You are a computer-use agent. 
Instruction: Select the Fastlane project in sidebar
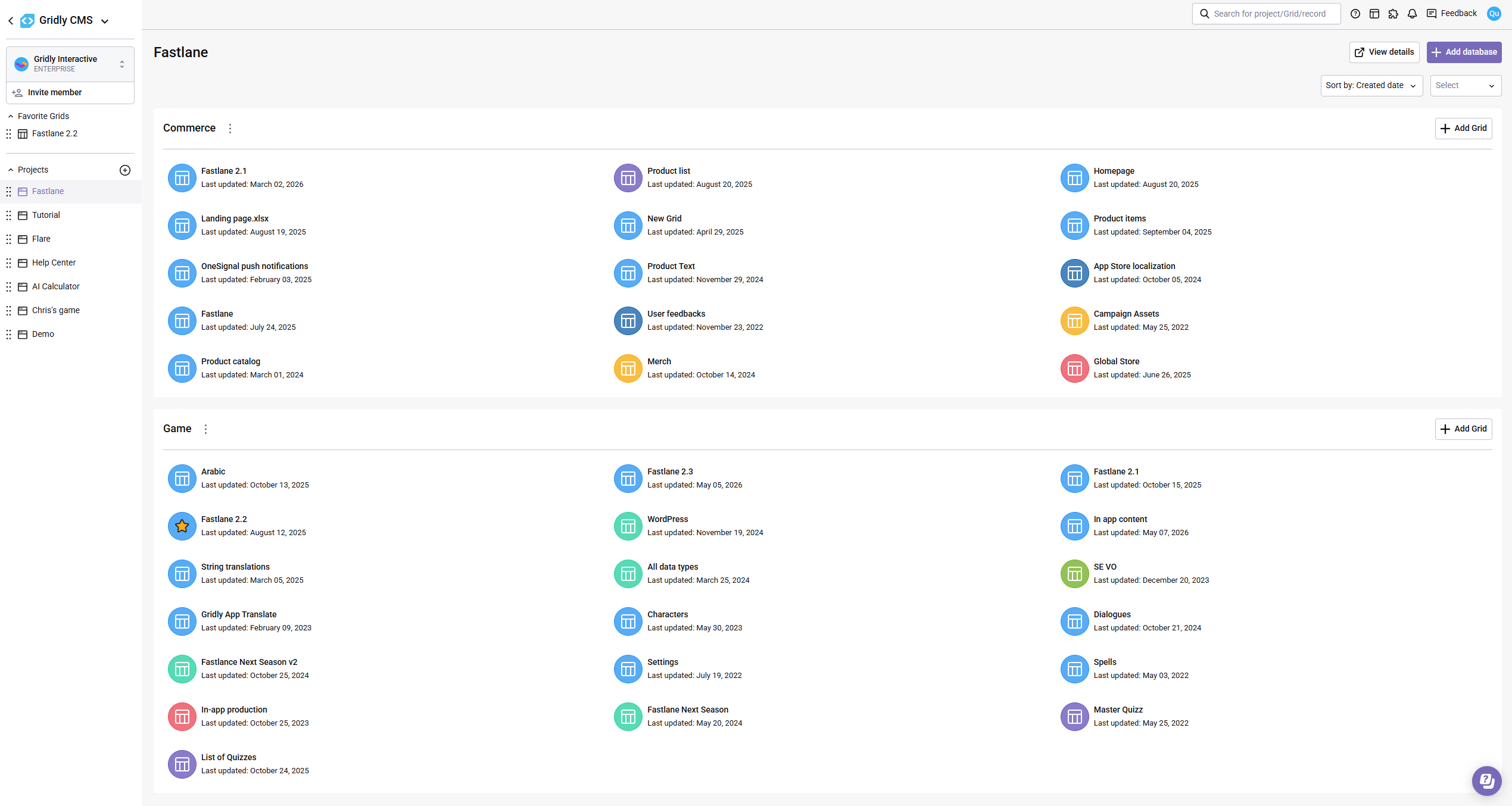pos(71,192)
